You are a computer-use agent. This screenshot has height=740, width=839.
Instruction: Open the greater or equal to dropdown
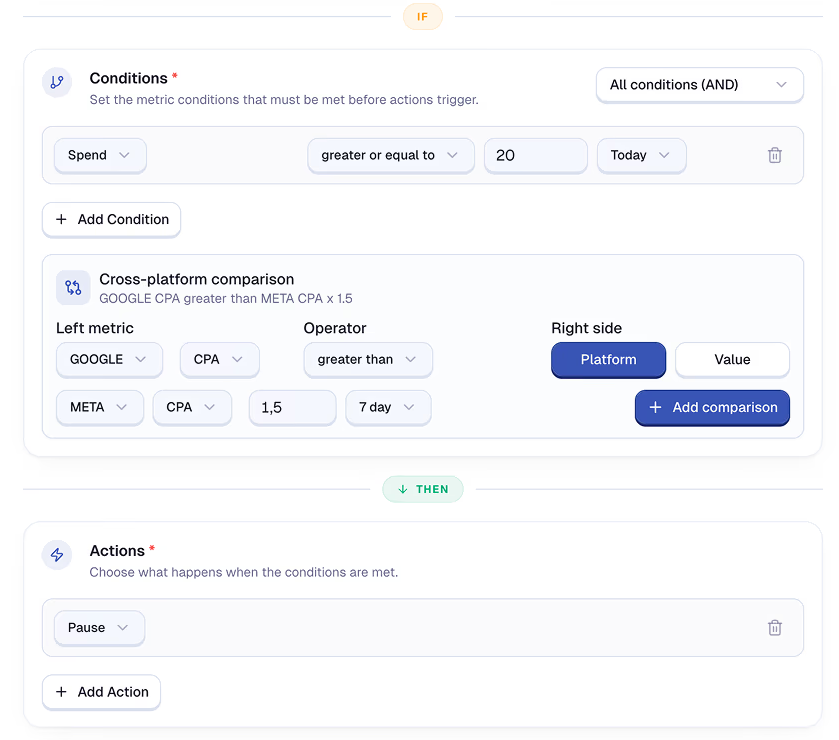coord(391,155)
